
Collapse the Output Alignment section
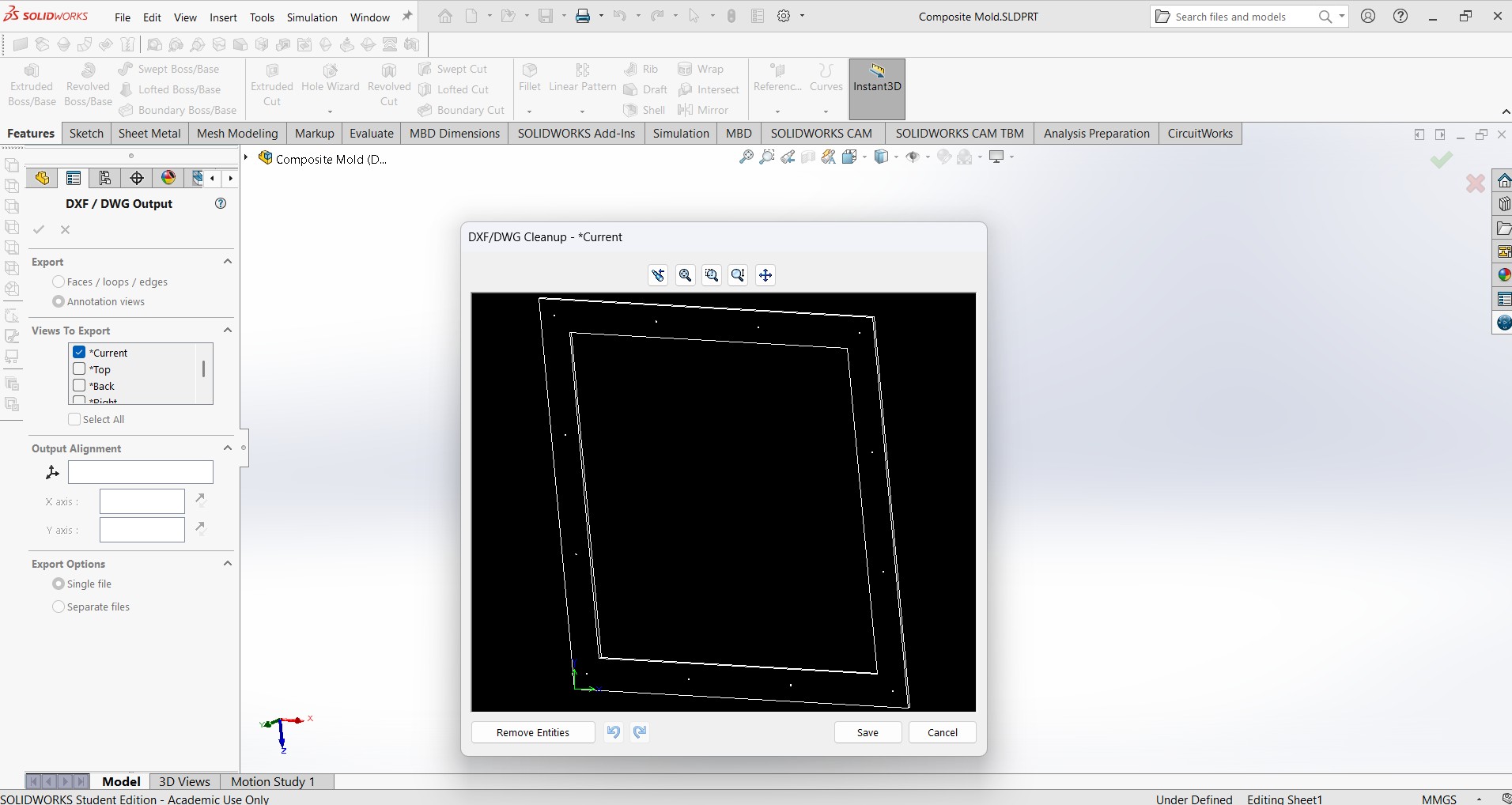[x=228, y=448]
